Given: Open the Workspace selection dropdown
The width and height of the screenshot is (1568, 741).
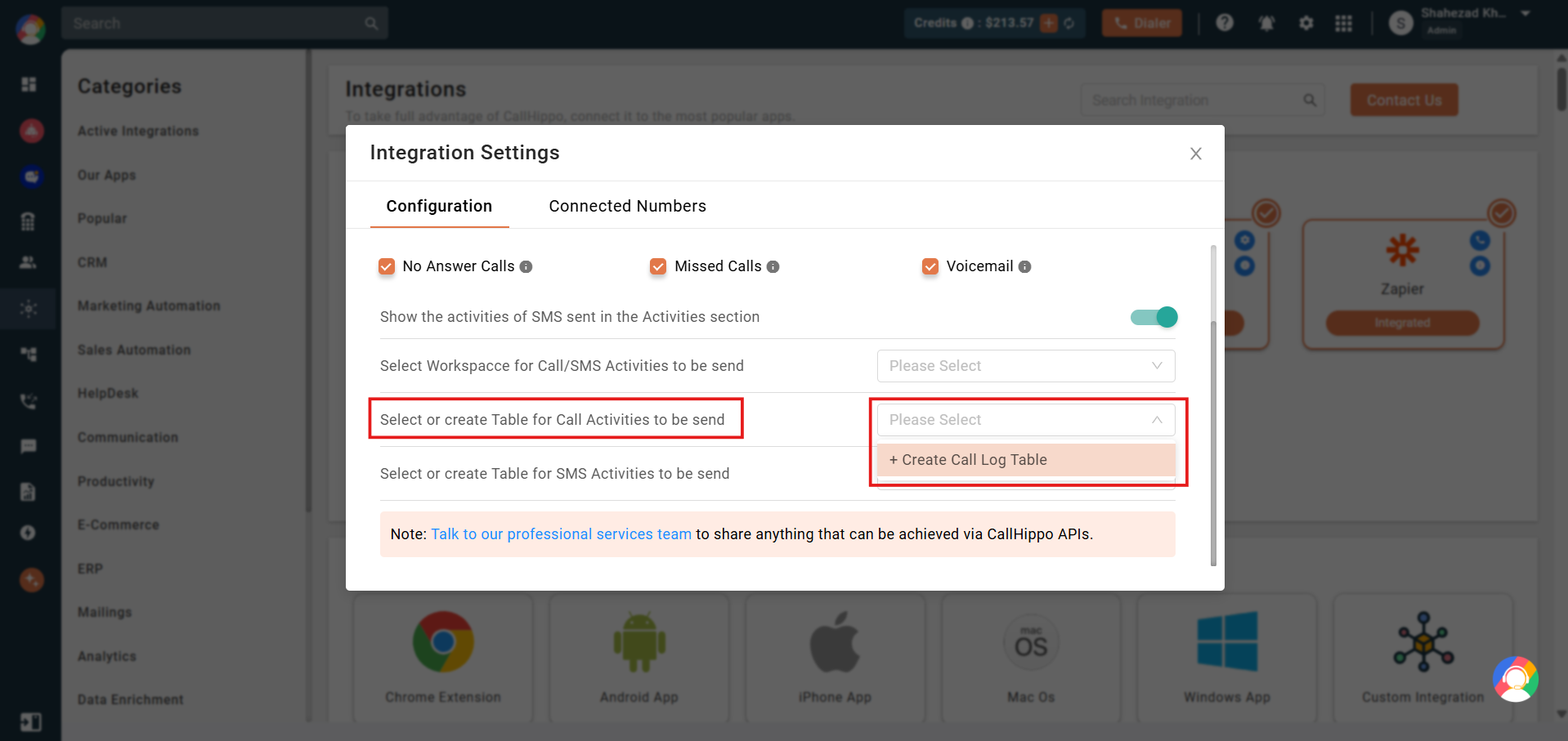Looking at the screenshot, I should click(x=1026, y=366).
